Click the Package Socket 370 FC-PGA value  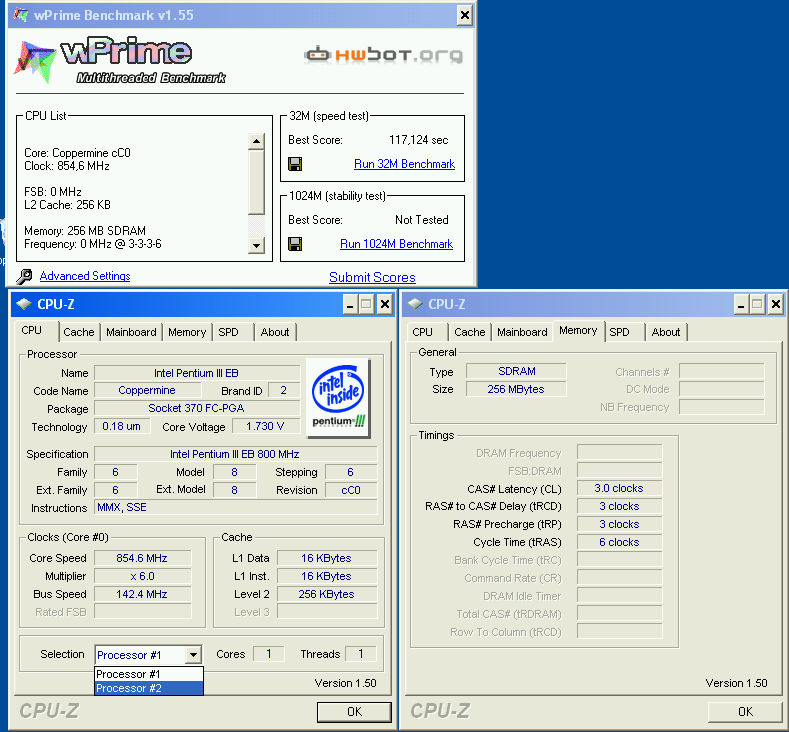click(197, 409)
